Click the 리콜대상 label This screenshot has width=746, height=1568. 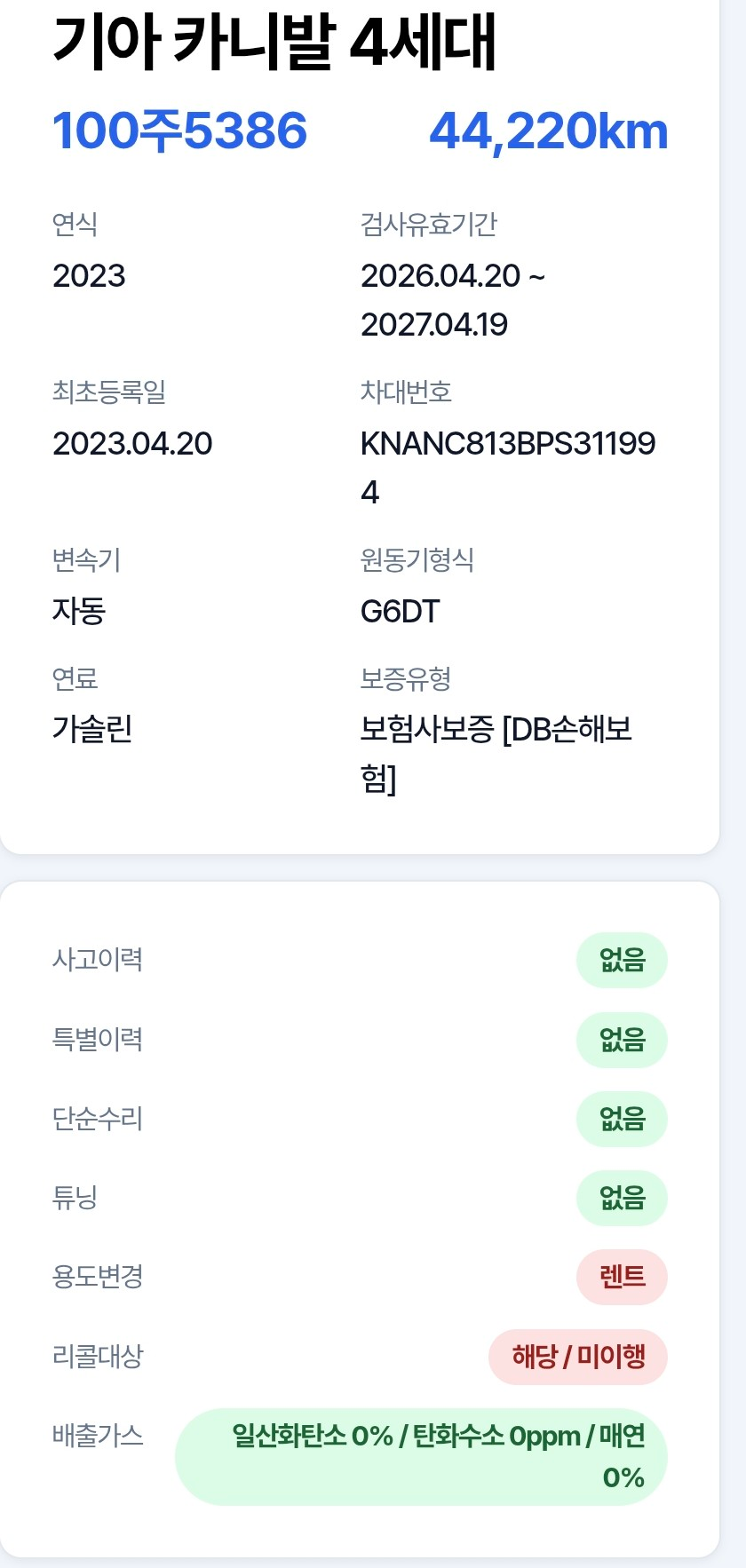(98, 1357)
